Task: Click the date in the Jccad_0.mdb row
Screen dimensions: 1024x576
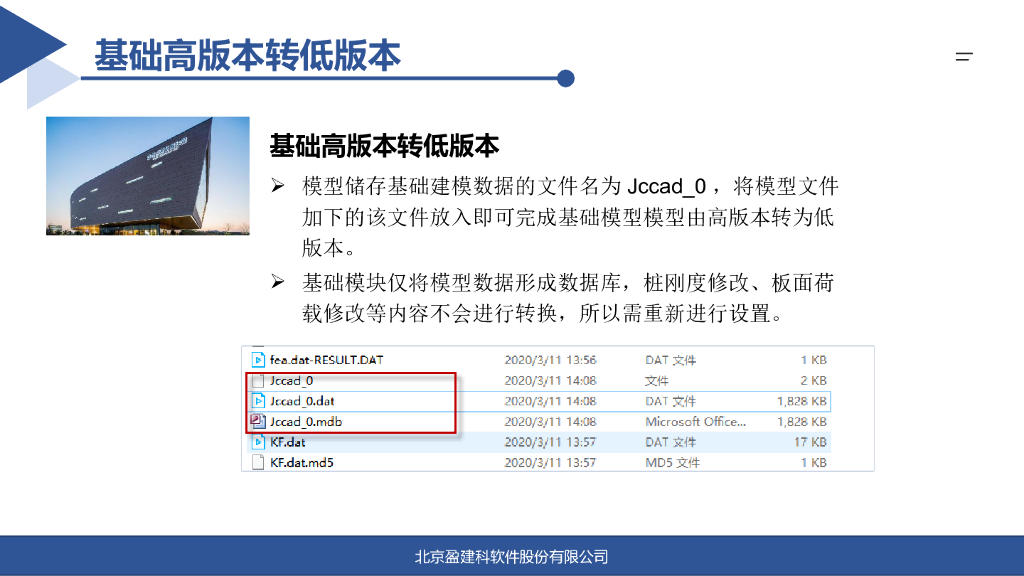Action: 550,422
